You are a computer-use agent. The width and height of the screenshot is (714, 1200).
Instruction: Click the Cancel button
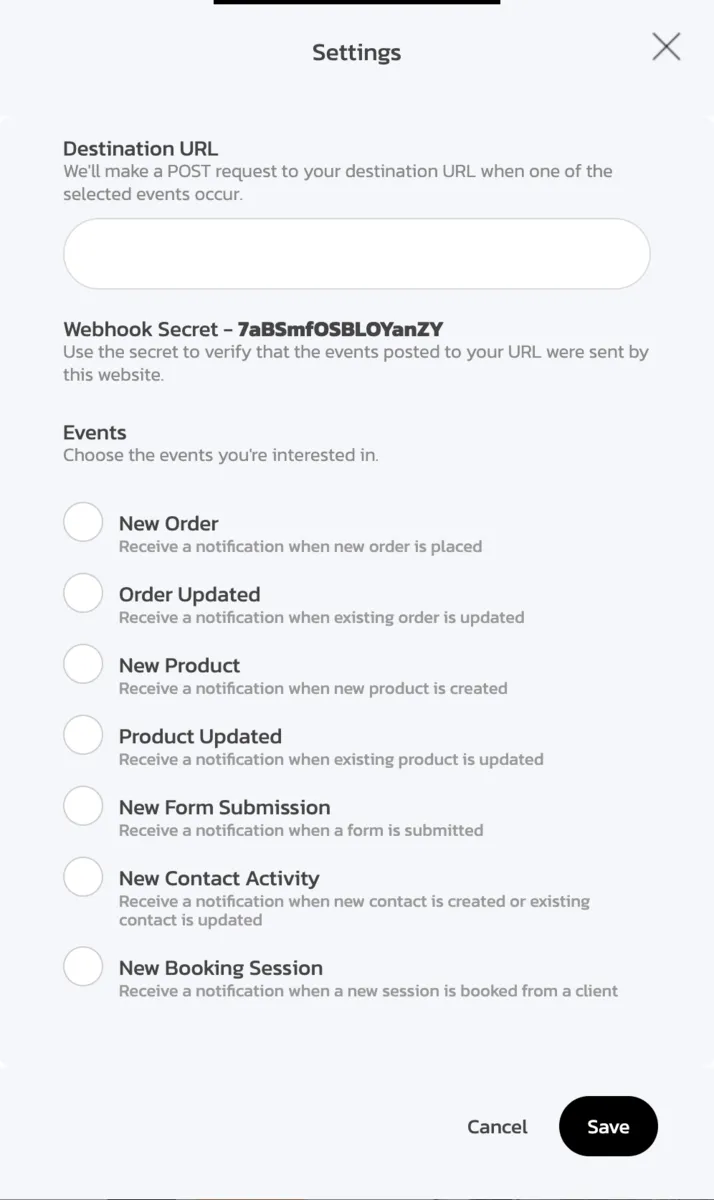click(x=497, y=1126)
